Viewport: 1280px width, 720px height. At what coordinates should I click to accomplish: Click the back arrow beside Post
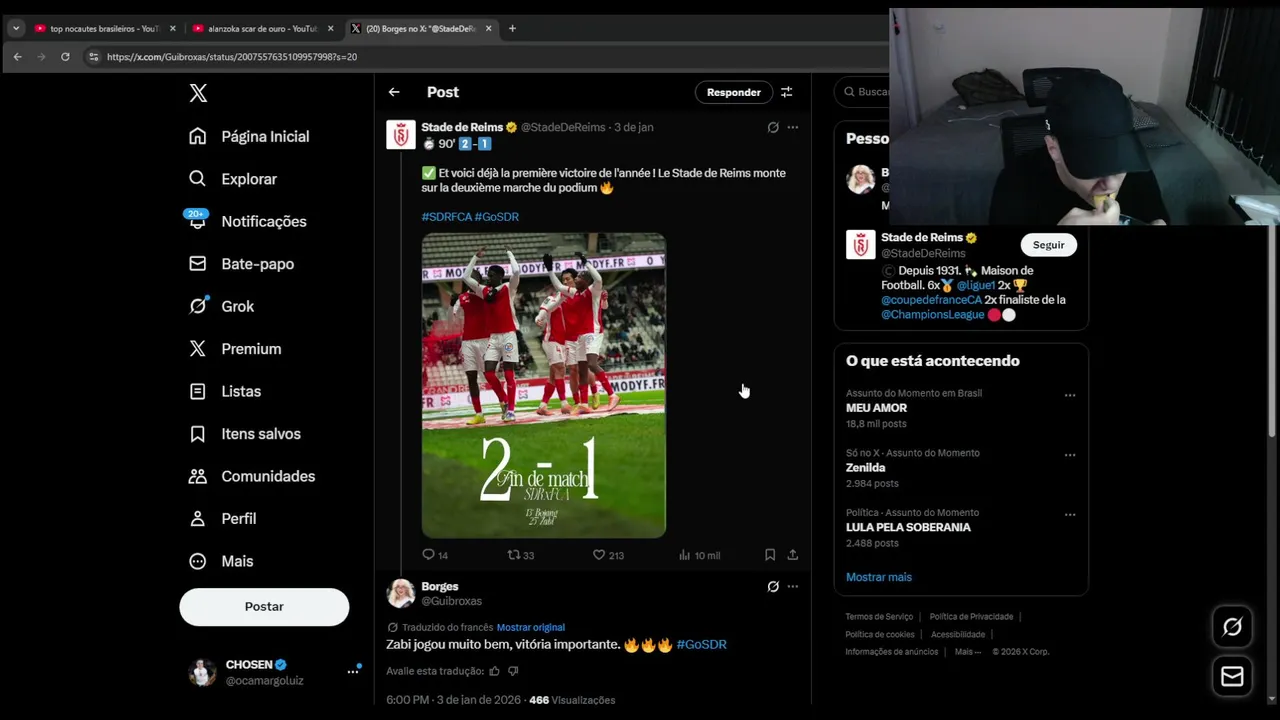[394, 92]
